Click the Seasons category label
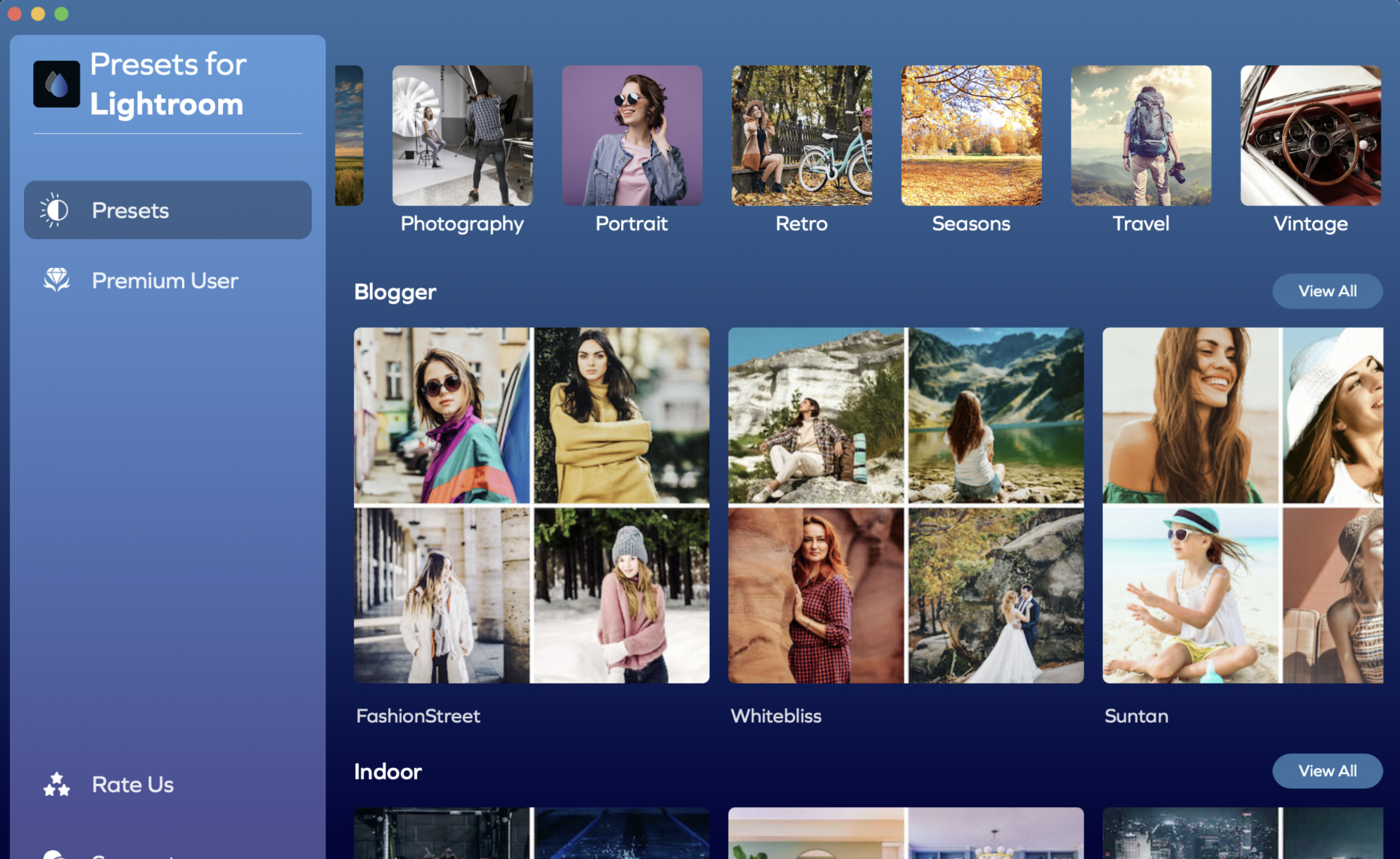The height and width of the screenshot is (859, 1400). (x=971, y=223)
